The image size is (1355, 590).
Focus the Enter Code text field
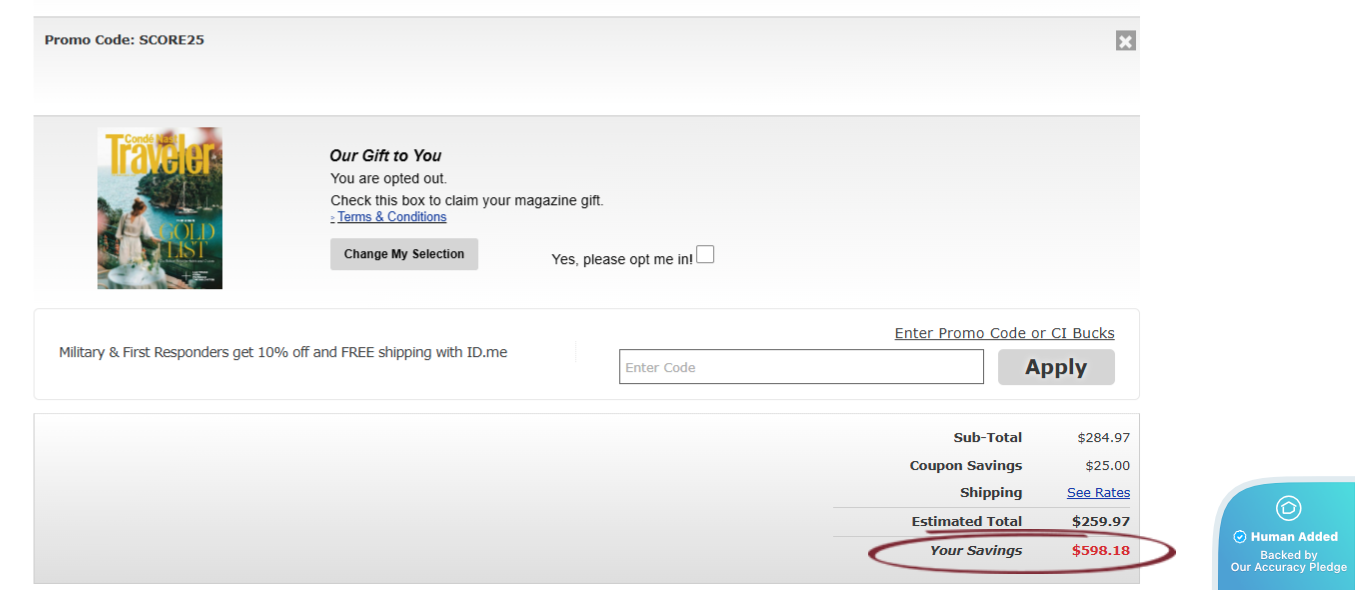click(801, 367)
